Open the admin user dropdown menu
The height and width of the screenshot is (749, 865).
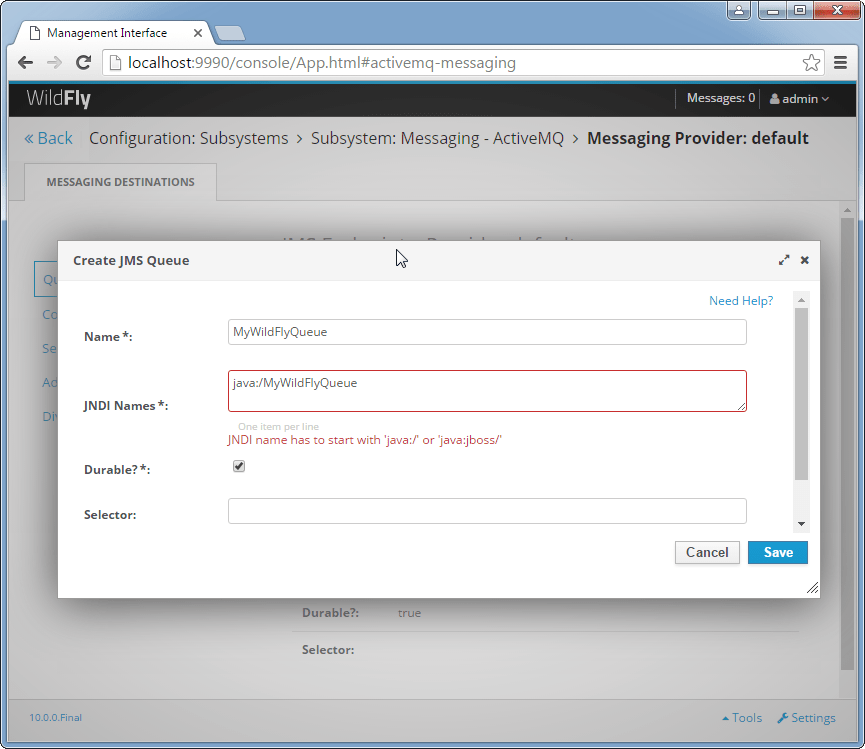coord(800,99)
